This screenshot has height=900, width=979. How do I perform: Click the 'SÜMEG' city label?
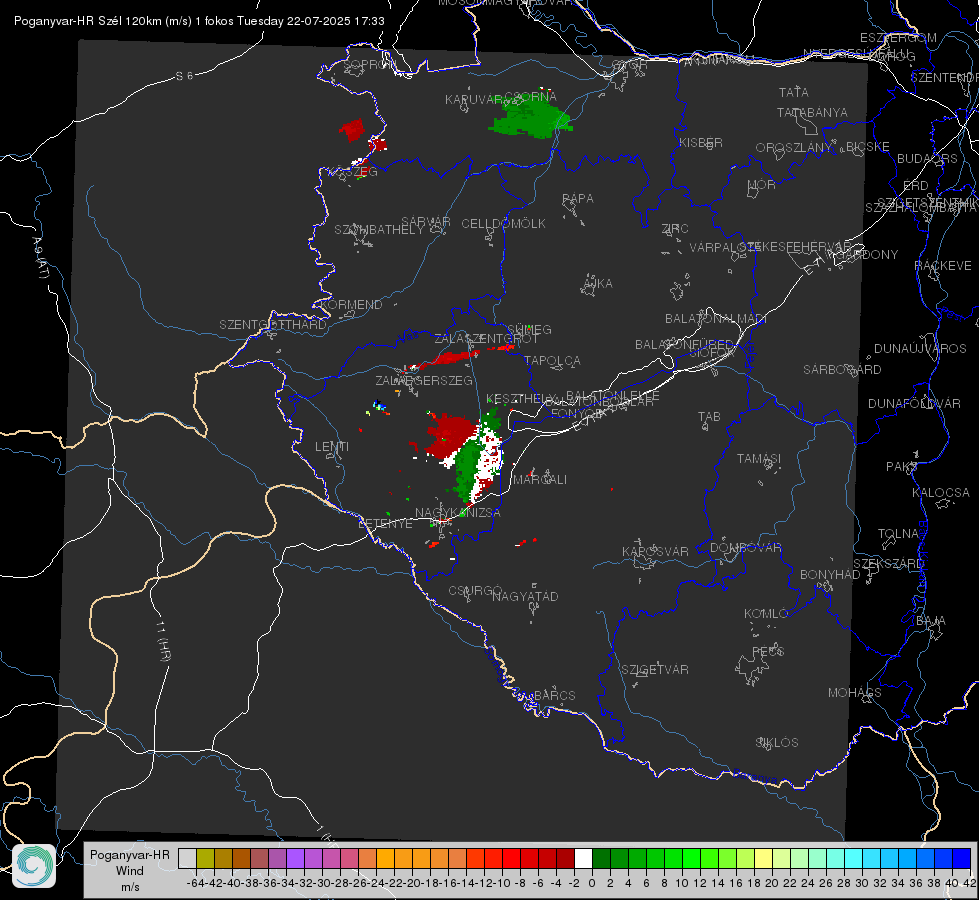[x=529, y=330]
